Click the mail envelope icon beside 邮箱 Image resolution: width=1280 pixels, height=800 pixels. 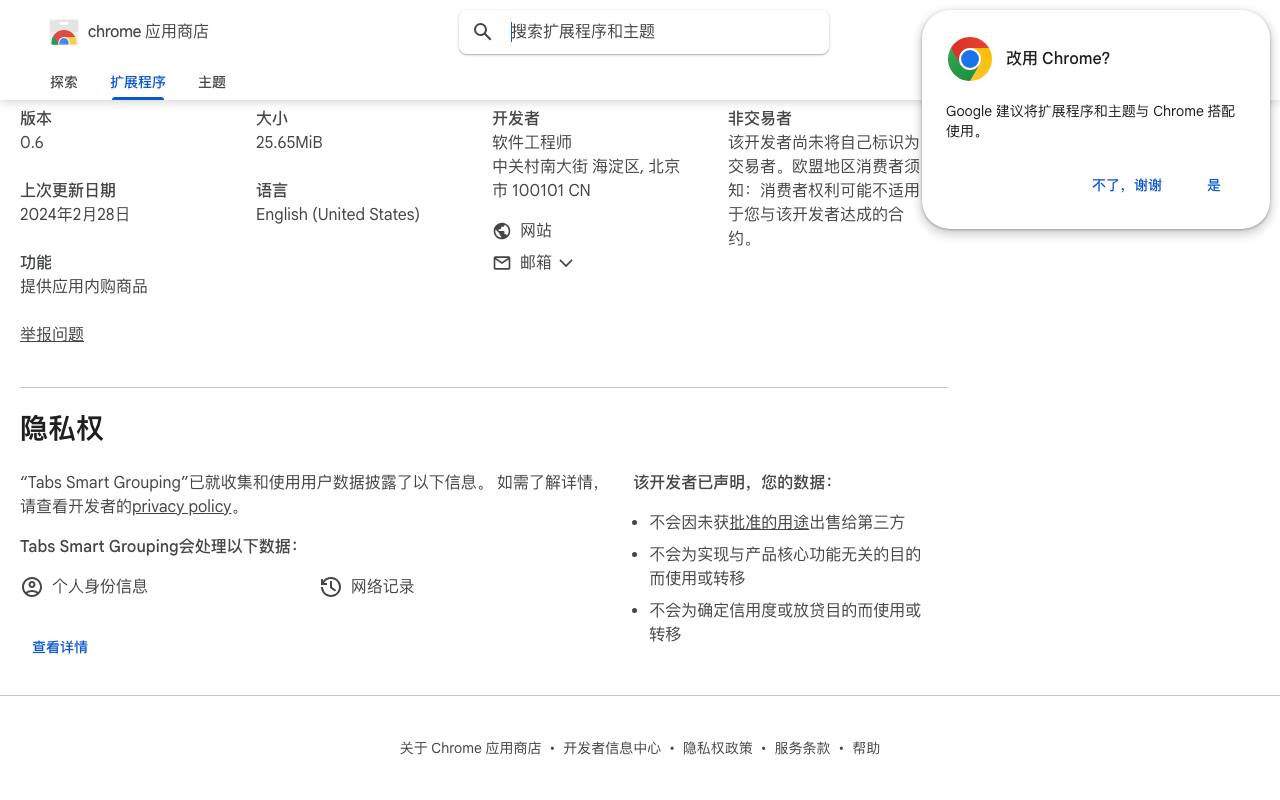(502, 263)
